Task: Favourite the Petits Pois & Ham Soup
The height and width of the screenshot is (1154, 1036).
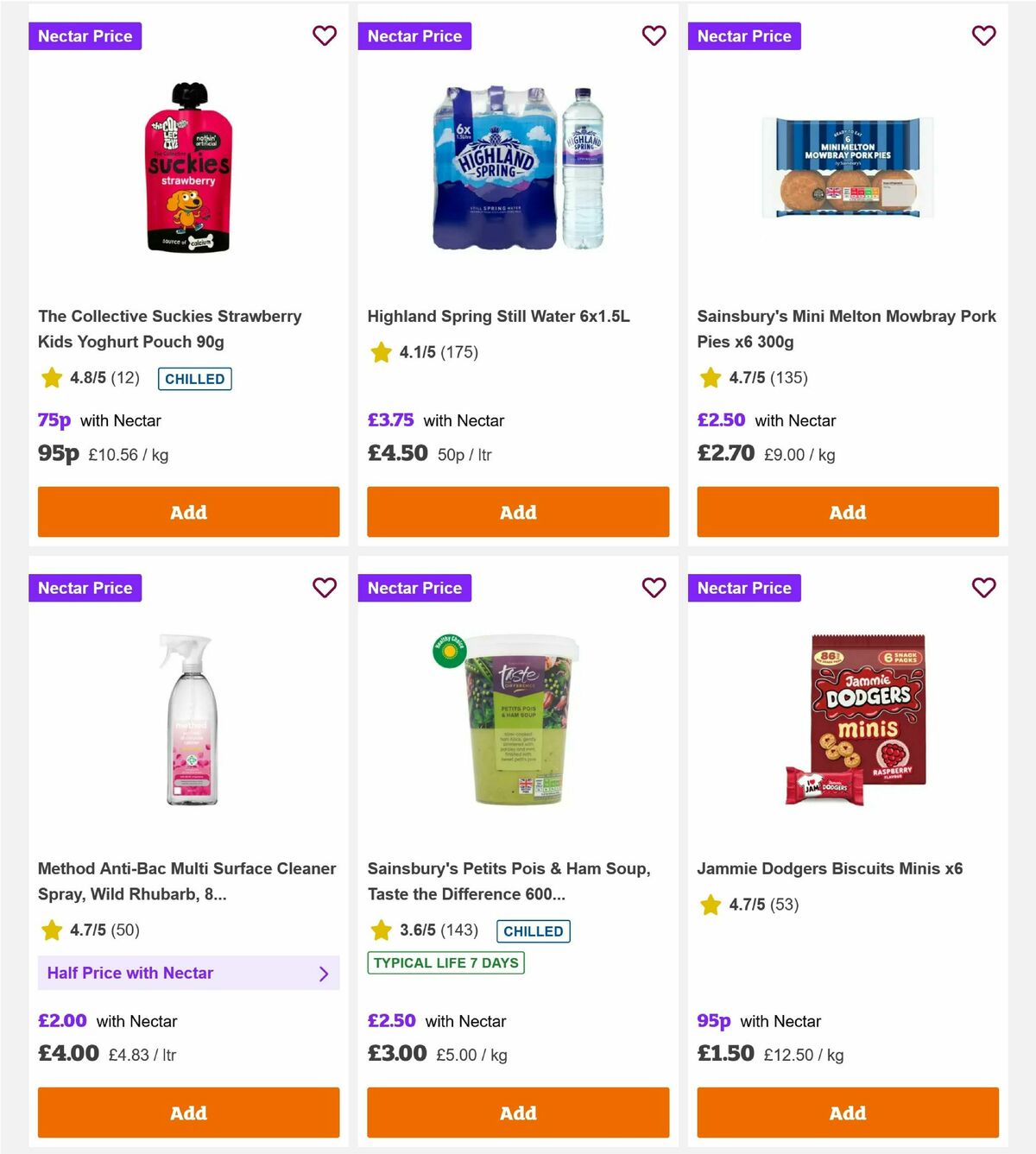Action: pos(654,588)
